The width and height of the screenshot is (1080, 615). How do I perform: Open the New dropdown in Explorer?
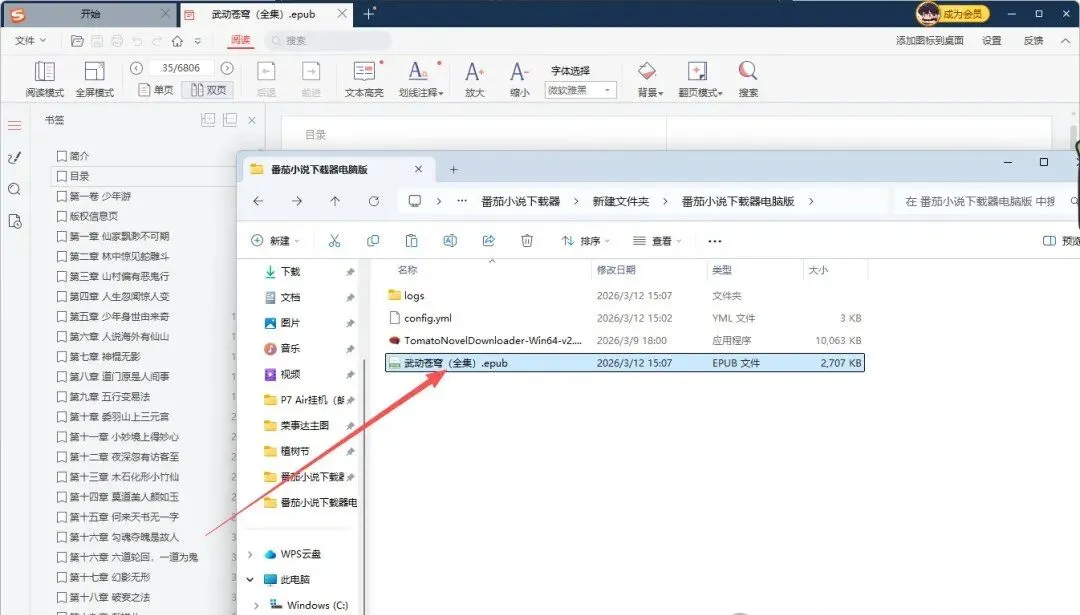click(x=276, y=241)
